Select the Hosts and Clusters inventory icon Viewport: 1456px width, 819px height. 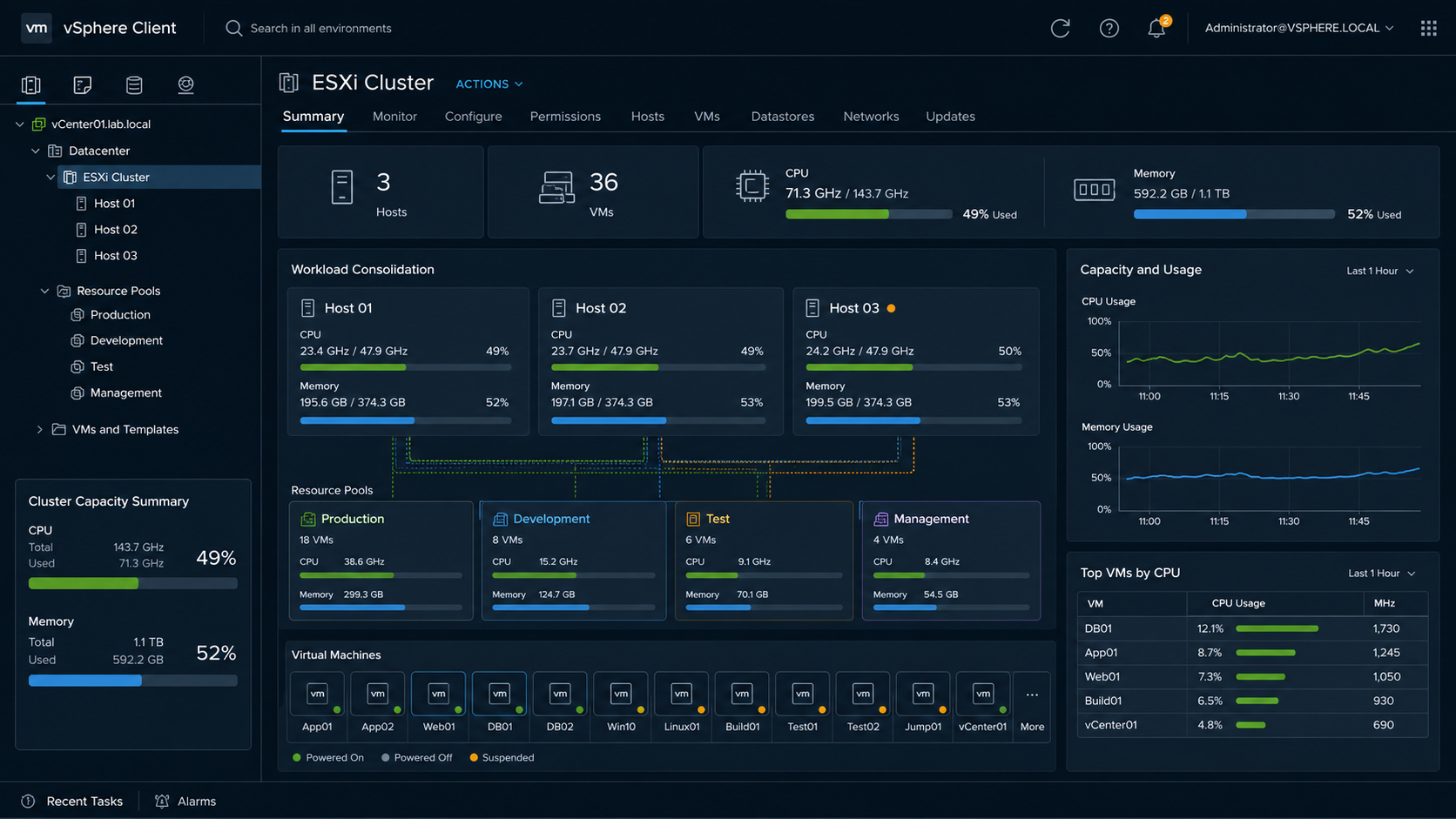tap(31, 84)
